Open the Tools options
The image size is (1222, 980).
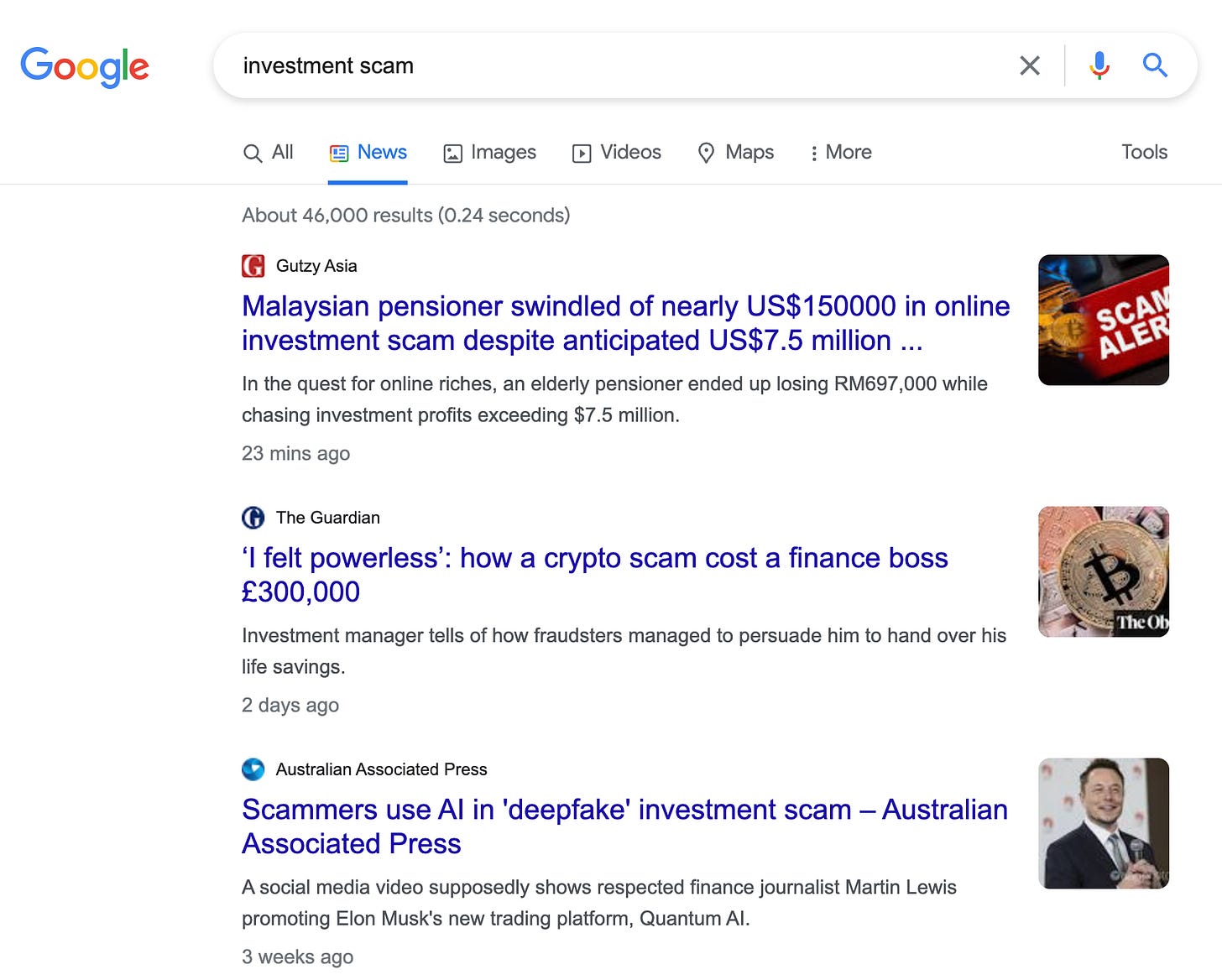point(1144,152)
